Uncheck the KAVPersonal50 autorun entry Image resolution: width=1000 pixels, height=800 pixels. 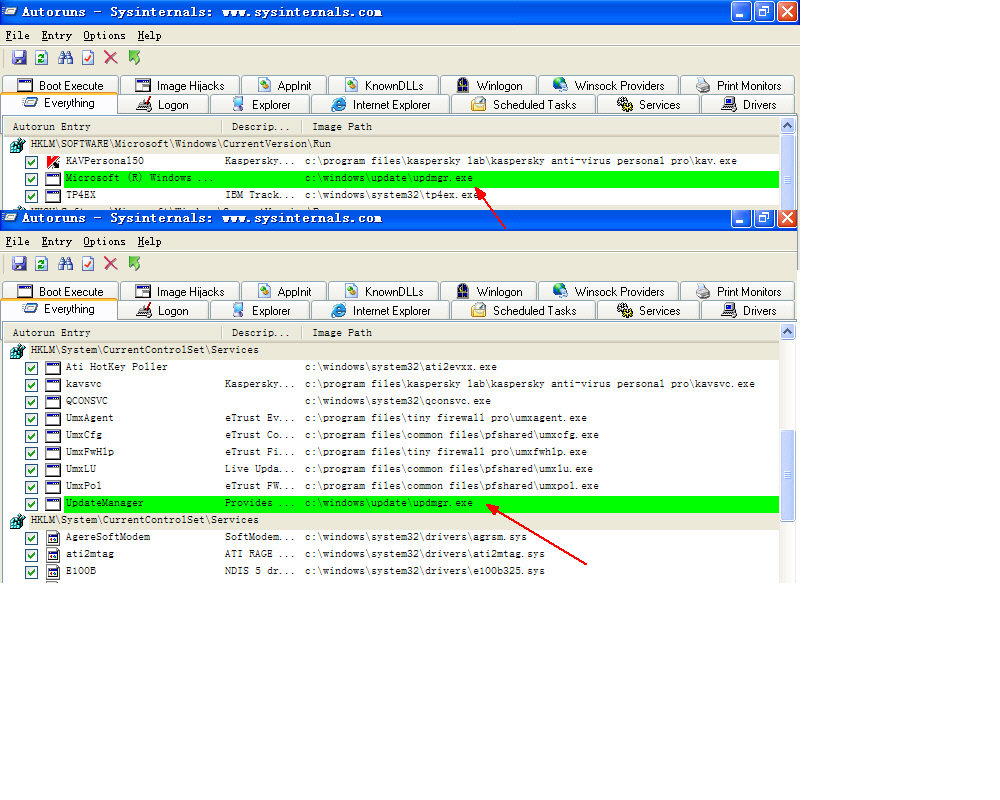(31, 162)
